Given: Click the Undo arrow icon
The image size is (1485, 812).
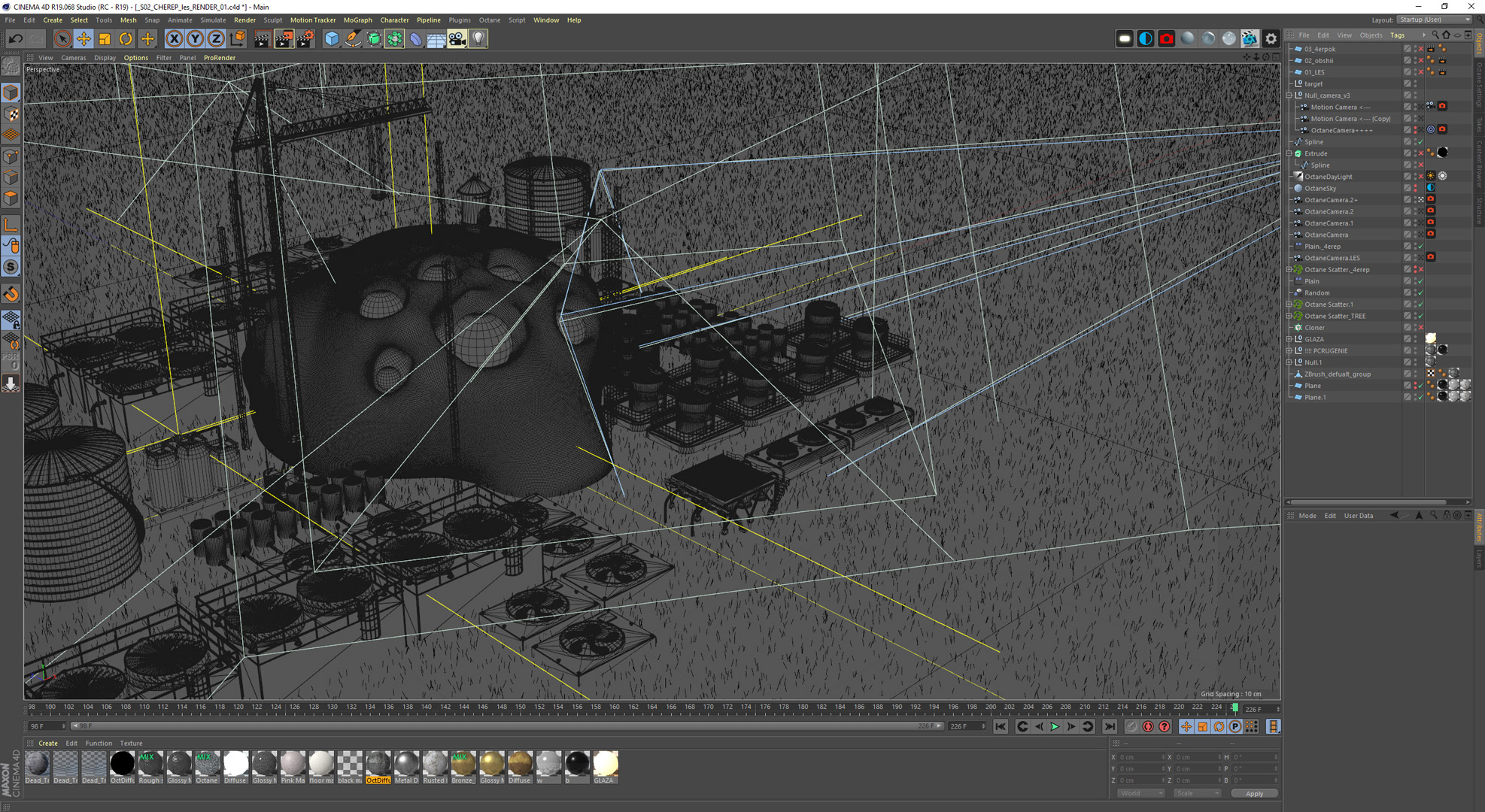Looking at the screenshot, I should click(16, 38).
